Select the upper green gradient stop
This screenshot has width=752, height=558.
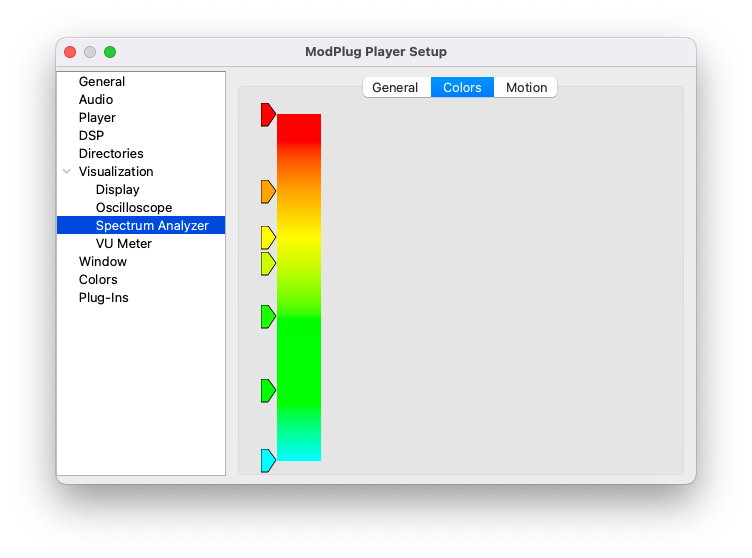(x=267, y=317)
